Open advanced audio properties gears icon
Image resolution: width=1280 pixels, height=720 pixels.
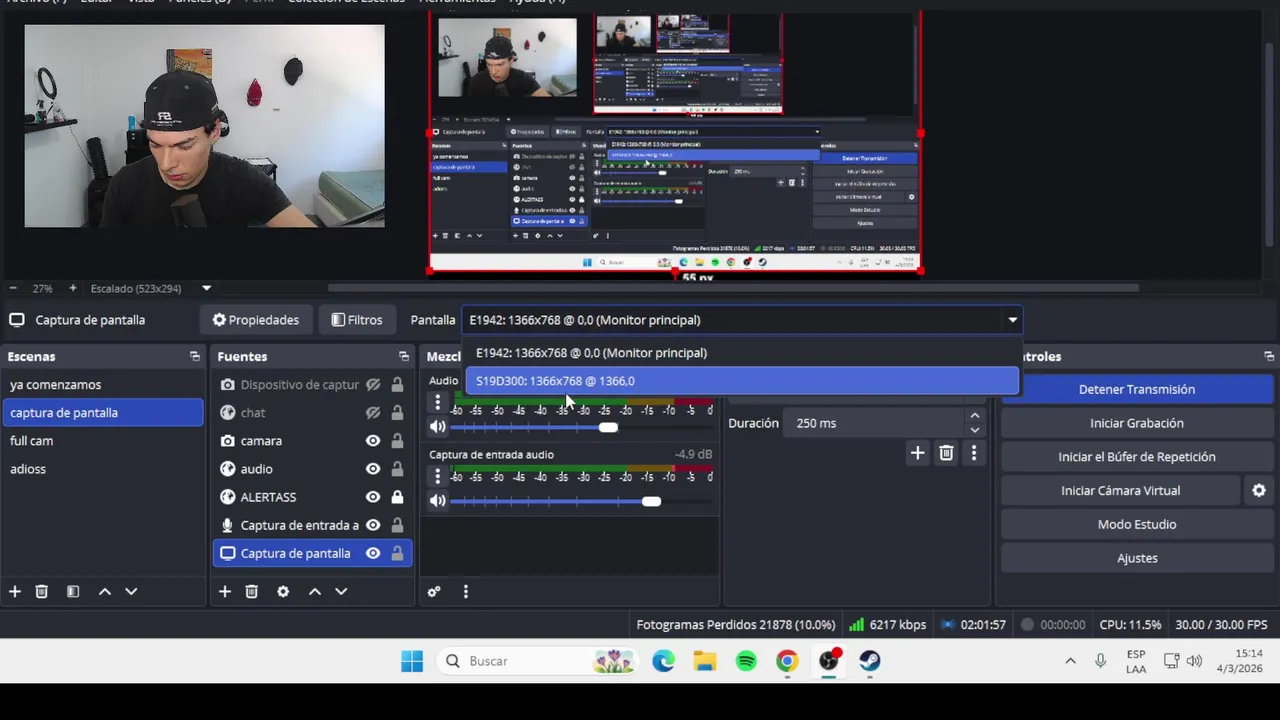pos(434,591)
